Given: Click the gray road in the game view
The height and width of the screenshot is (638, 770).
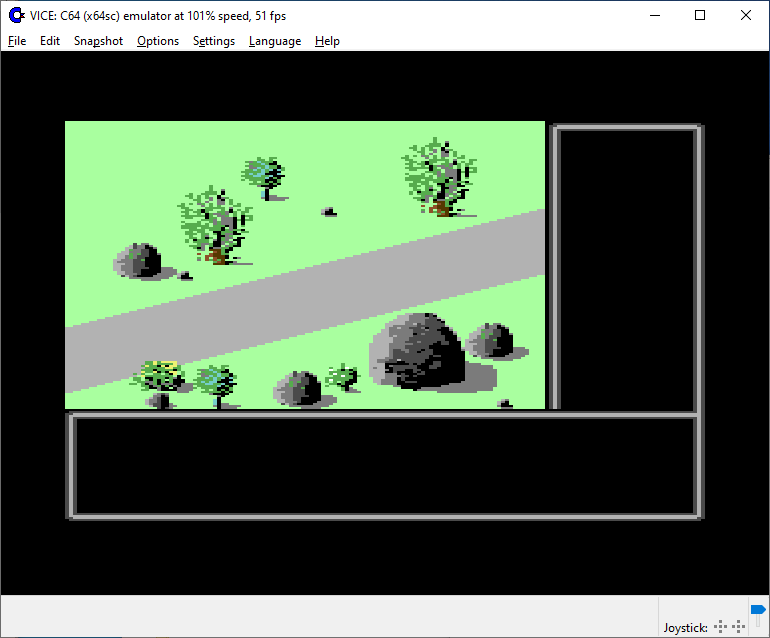Looking at the screenshot, I should point(304,300).
